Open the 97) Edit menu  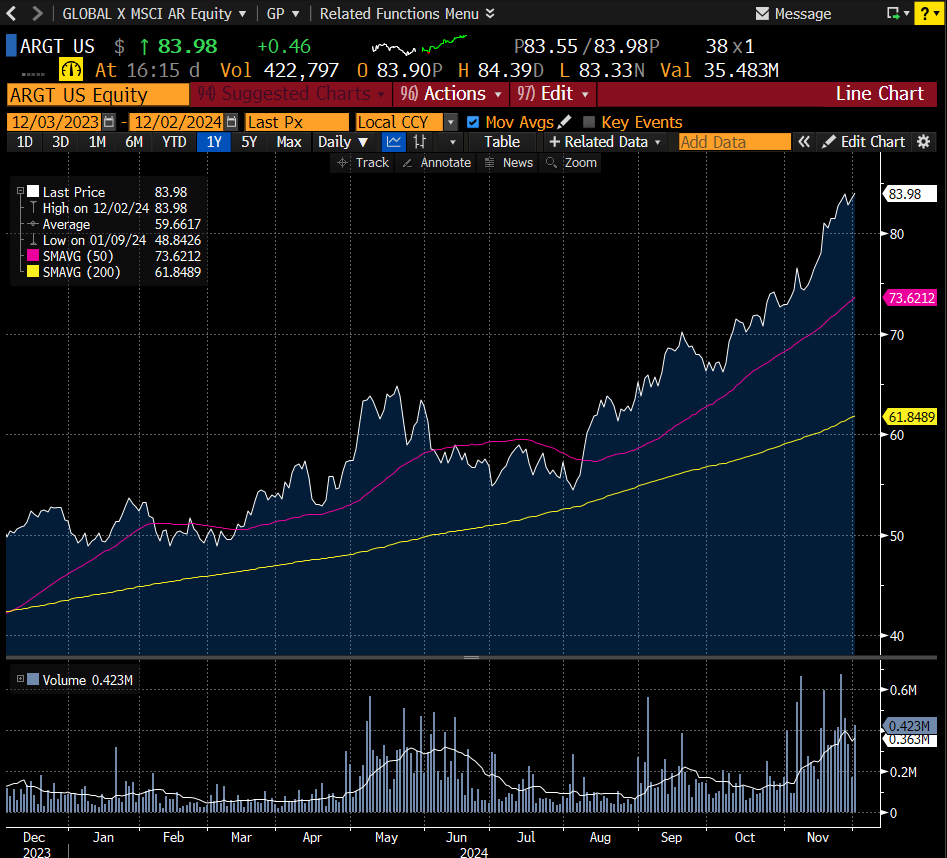tap(552, 94)
